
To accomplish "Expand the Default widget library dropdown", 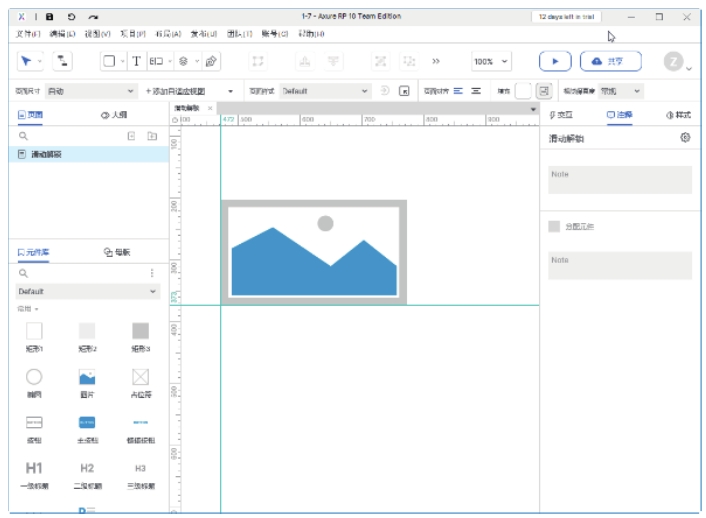I will coord(88,291).
